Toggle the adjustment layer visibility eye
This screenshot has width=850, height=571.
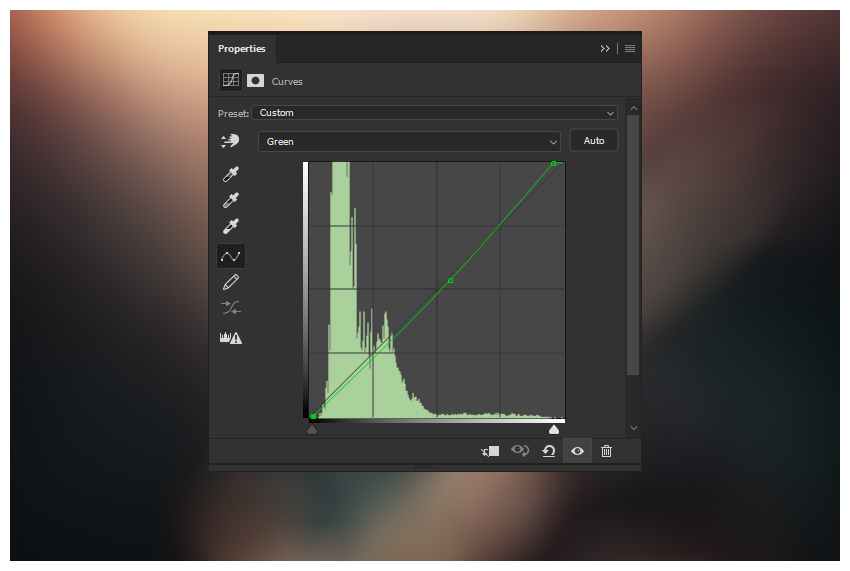click(577, 451)
